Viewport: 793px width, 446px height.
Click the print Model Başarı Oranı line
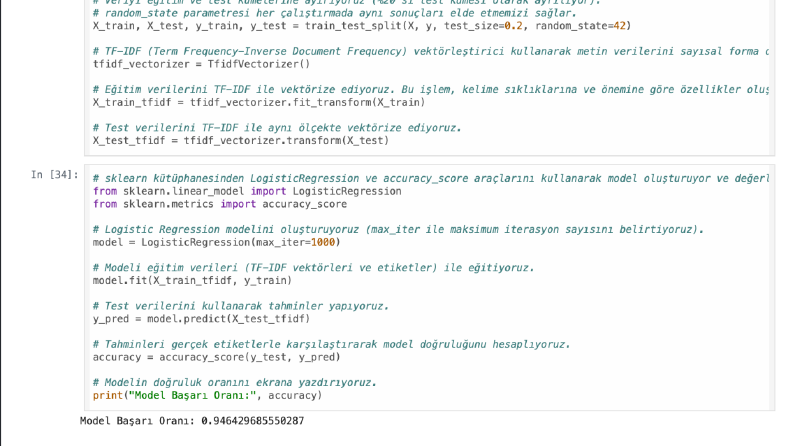pos(207,395)
